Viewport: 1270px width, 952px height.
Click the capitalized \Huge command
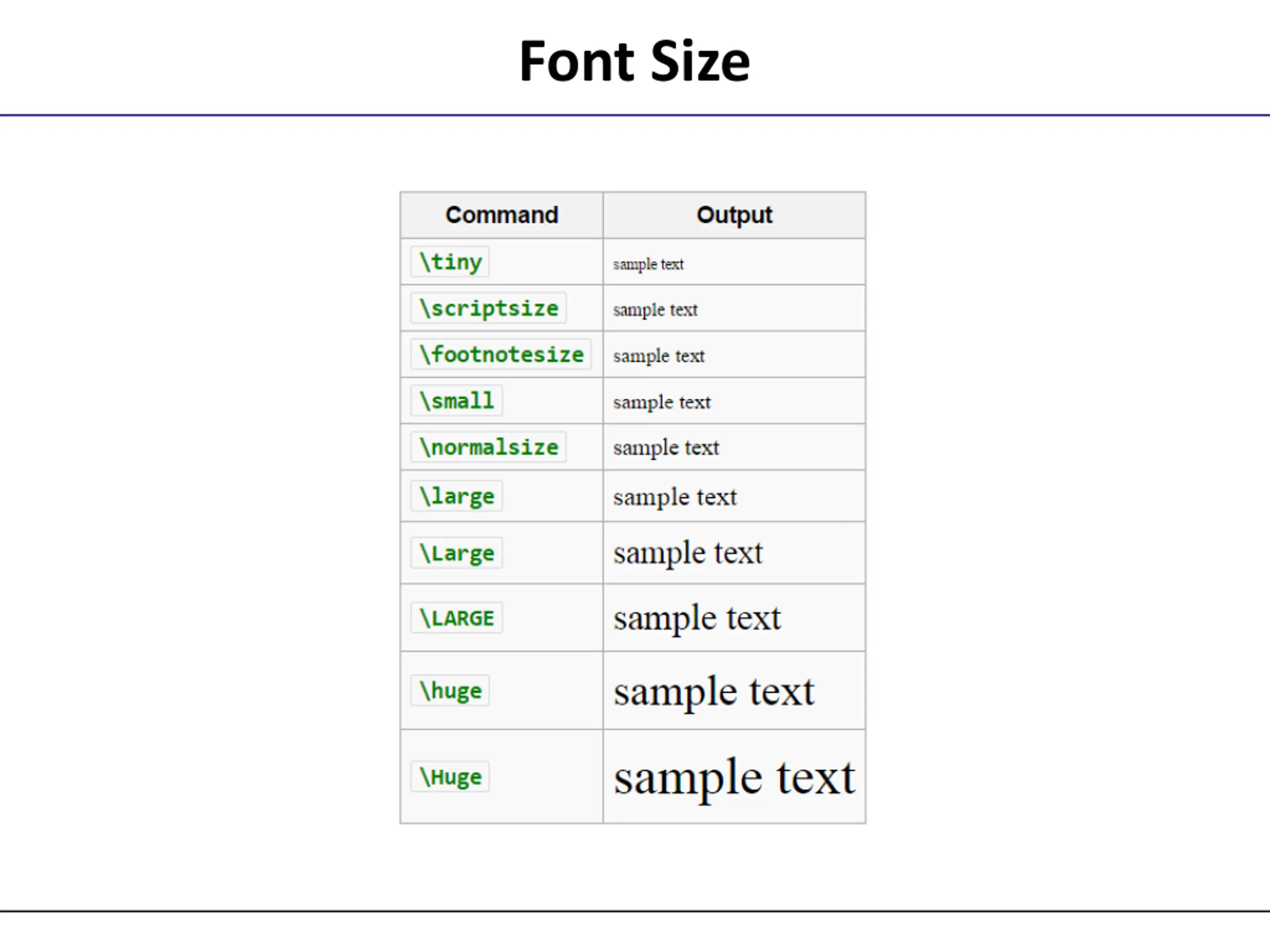tap(450, 777)
